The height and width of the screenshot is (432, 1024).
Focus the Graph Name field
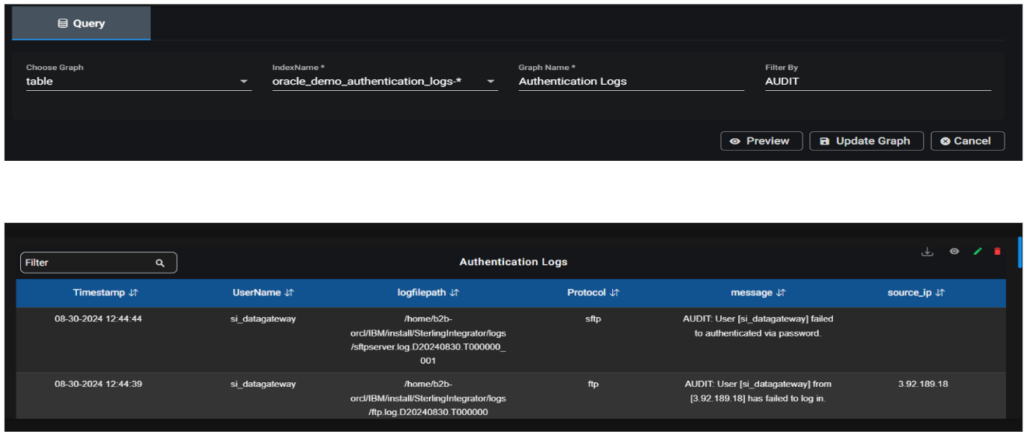(631, 82)
